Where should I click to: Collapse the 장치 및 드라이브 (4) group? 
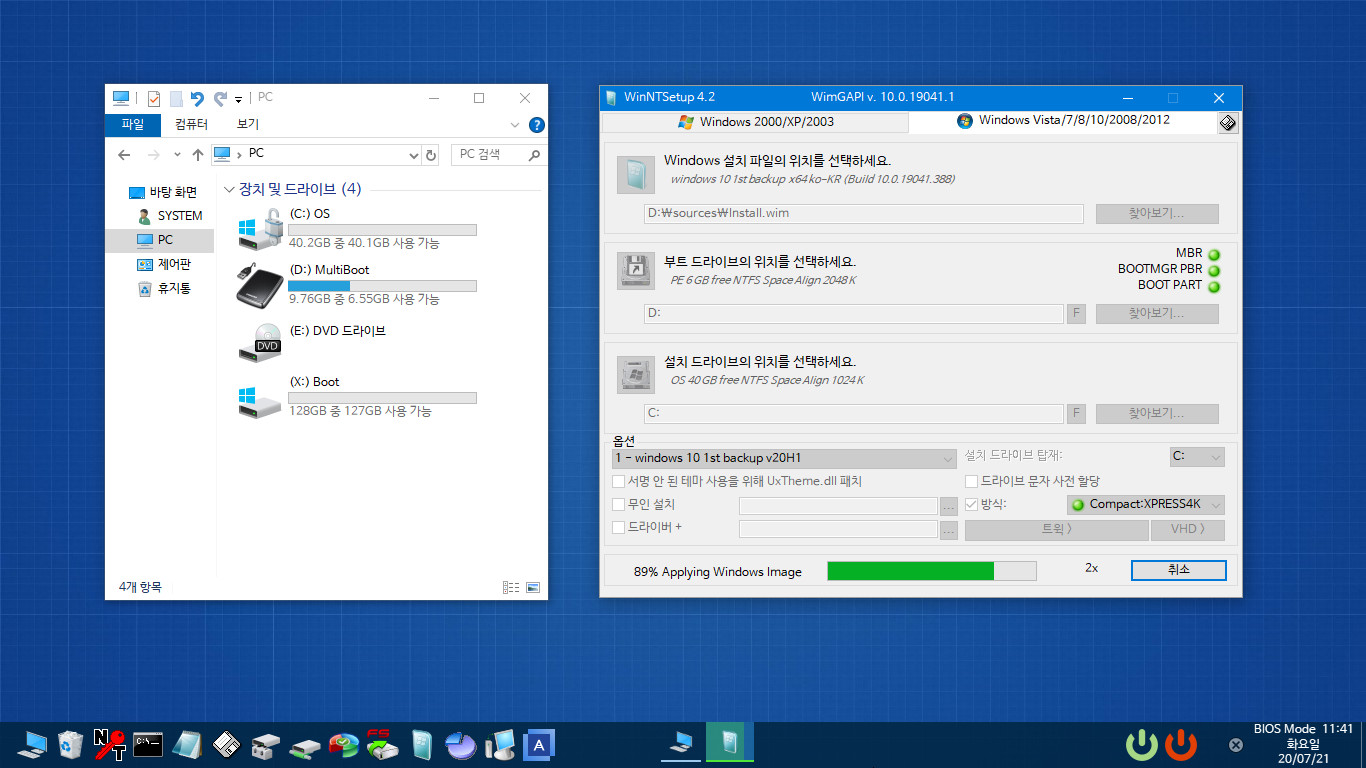[230, 189]
